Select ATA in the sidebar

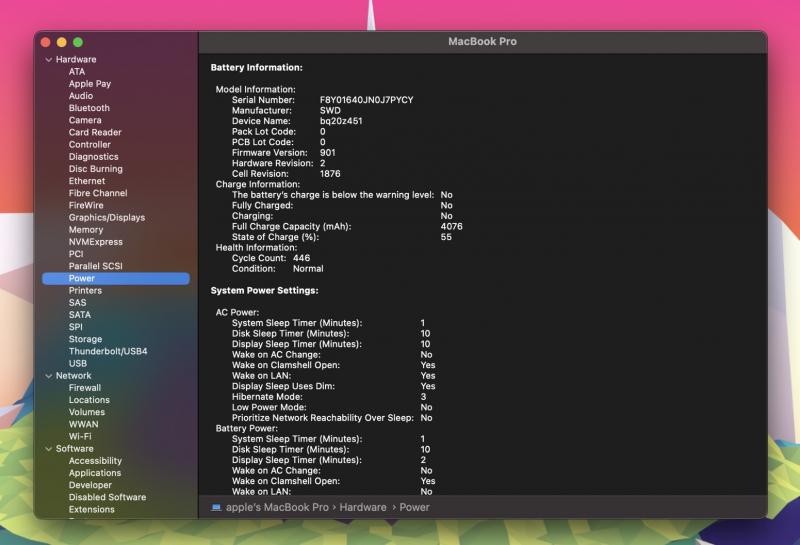[x=77, y=72]
